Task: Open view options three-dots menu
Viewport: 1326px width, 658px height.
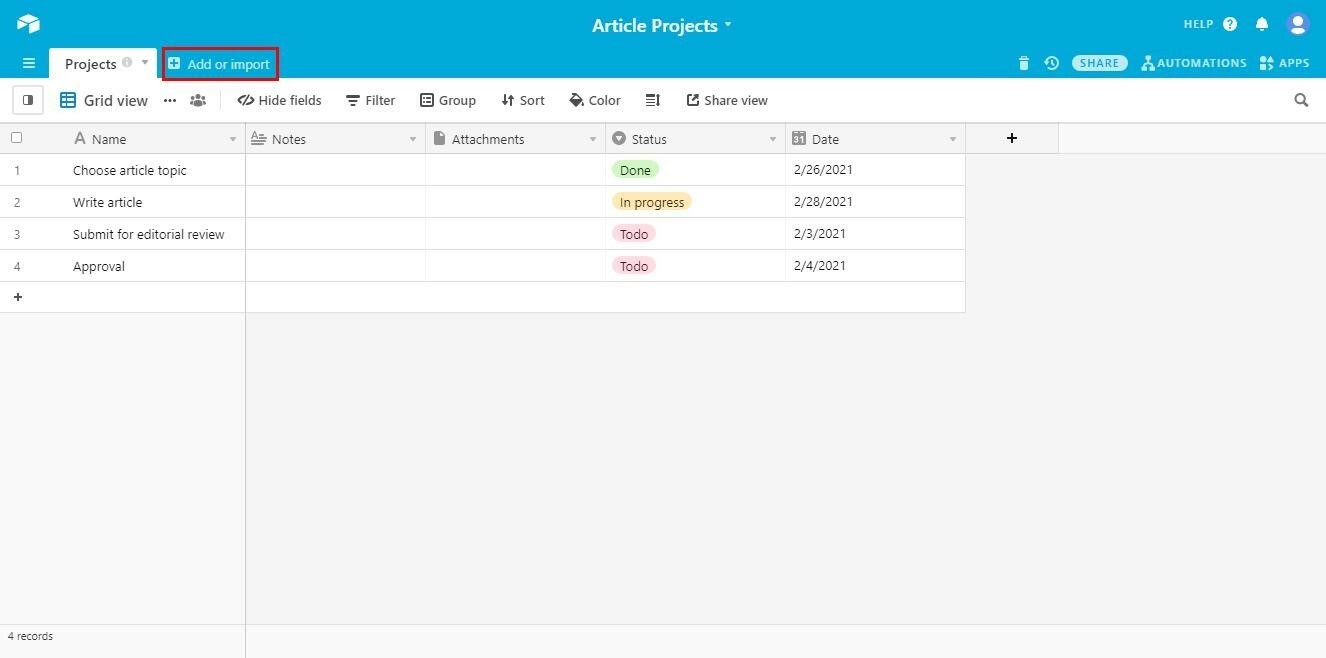Action: click(170, 100)
